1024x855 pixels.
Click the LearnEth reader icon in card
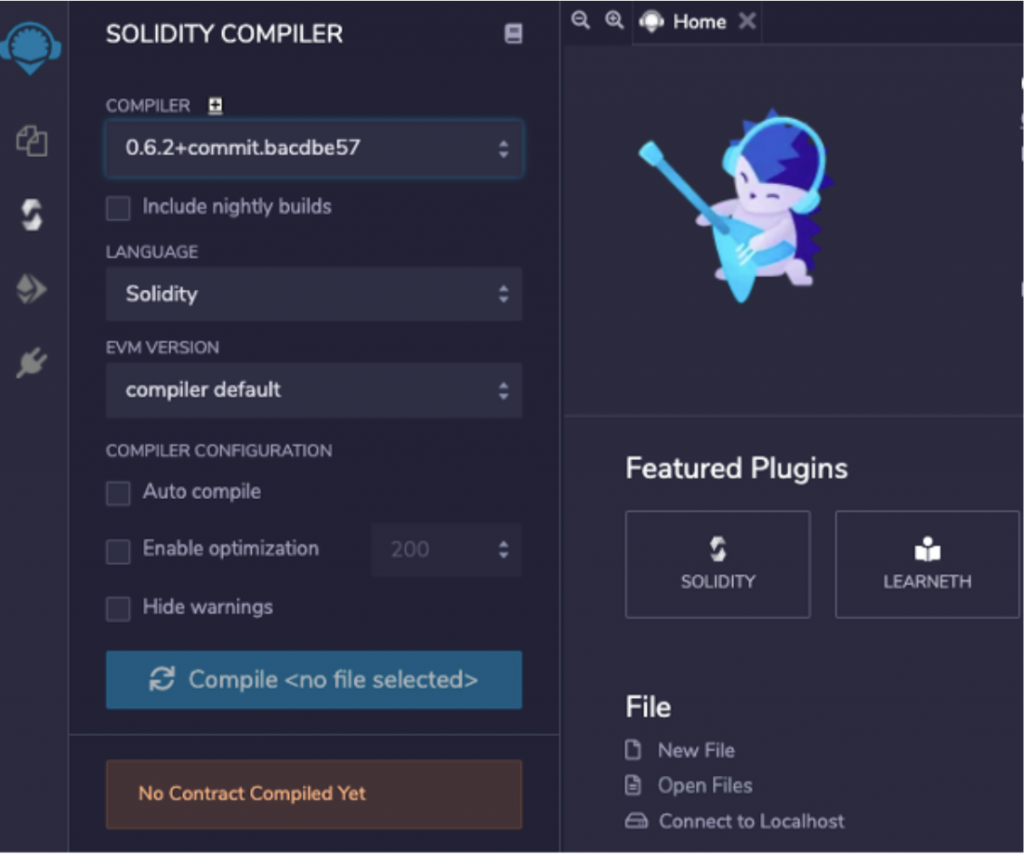[x=927, y=549]
